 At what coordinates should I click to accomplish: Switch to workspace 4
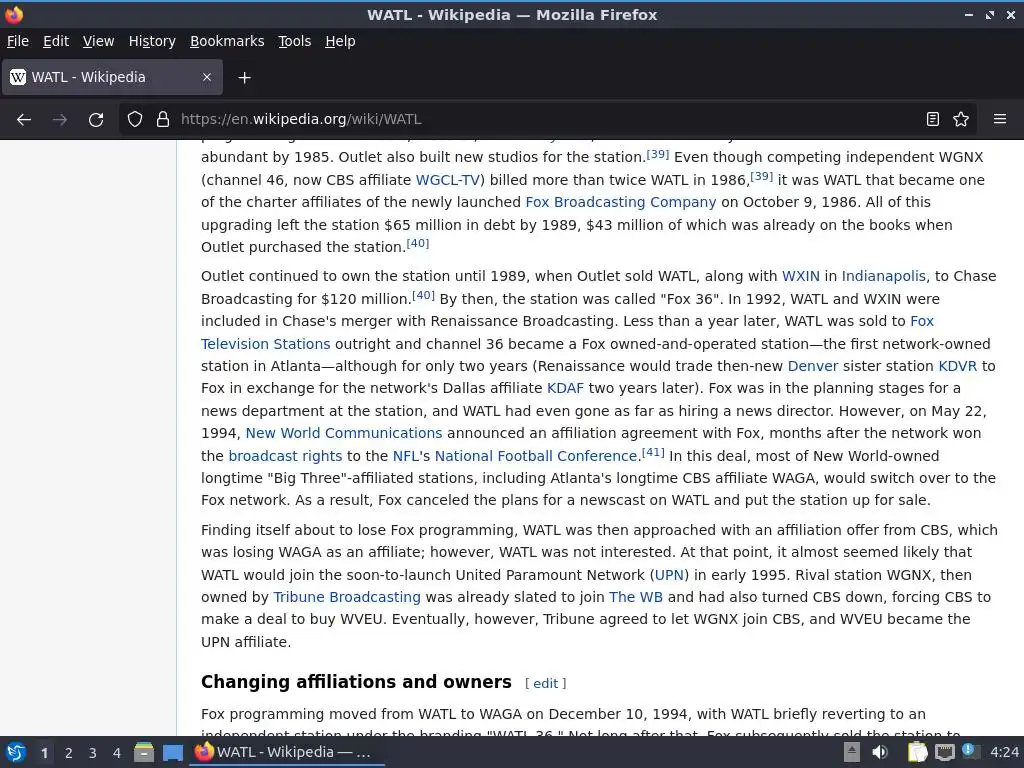(x=117, y=753)
